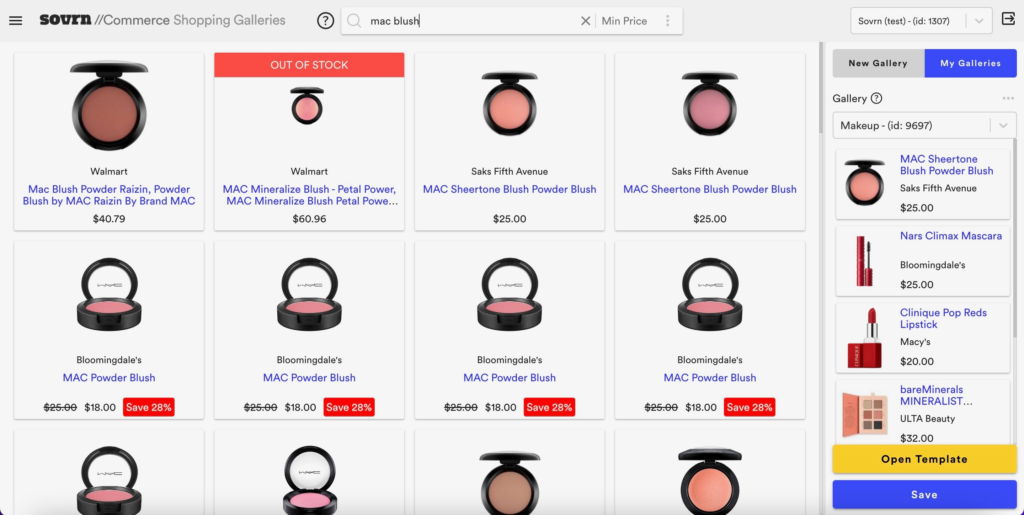Image resolution: width=1024 pixels, height=515 pixels.
Task: Open Nars Climax Mascara gallery link
Action: tap(950, 236)
